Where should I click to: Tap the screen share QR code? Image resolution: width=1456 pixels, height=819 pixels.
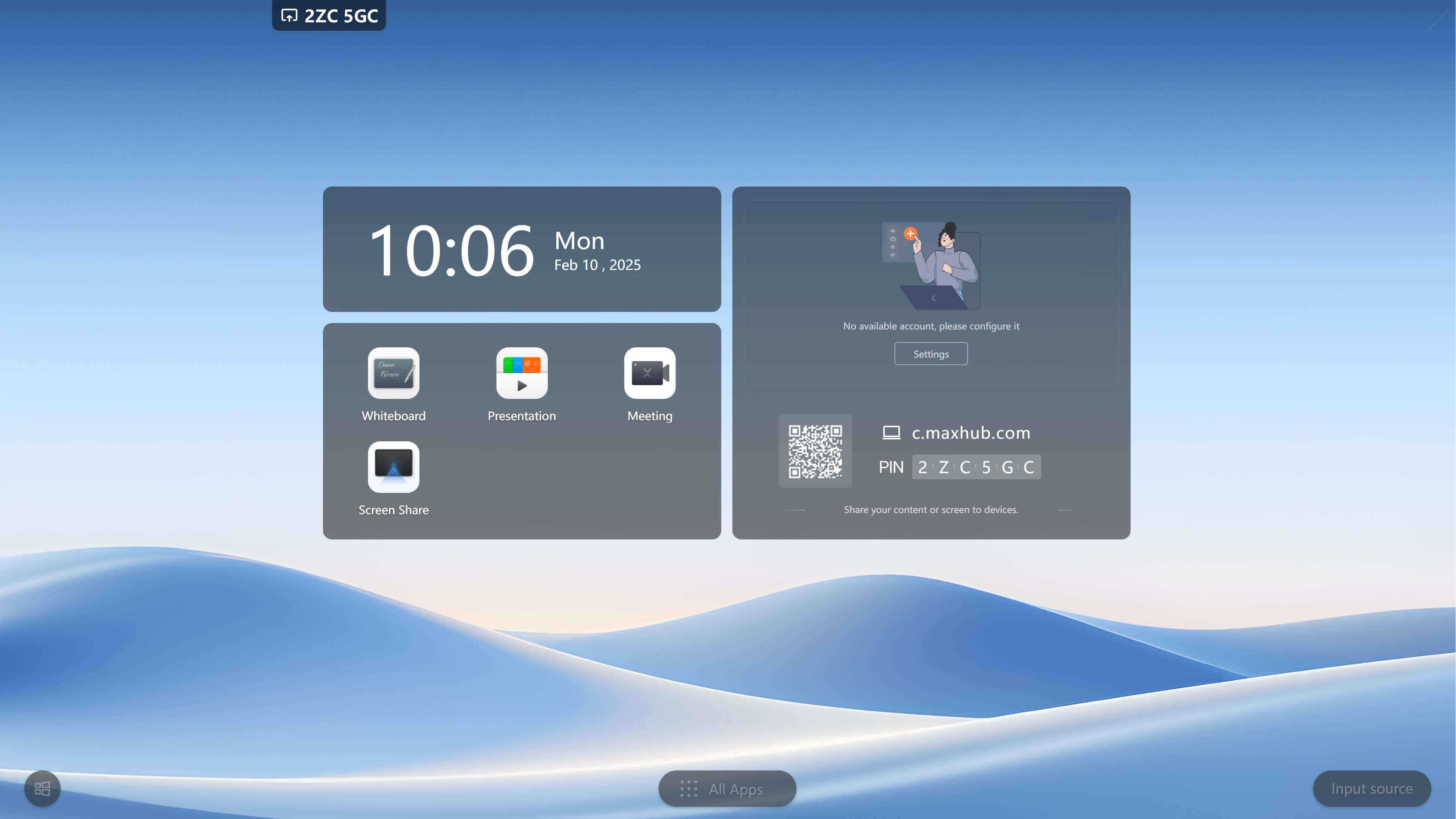click(815, 451)
